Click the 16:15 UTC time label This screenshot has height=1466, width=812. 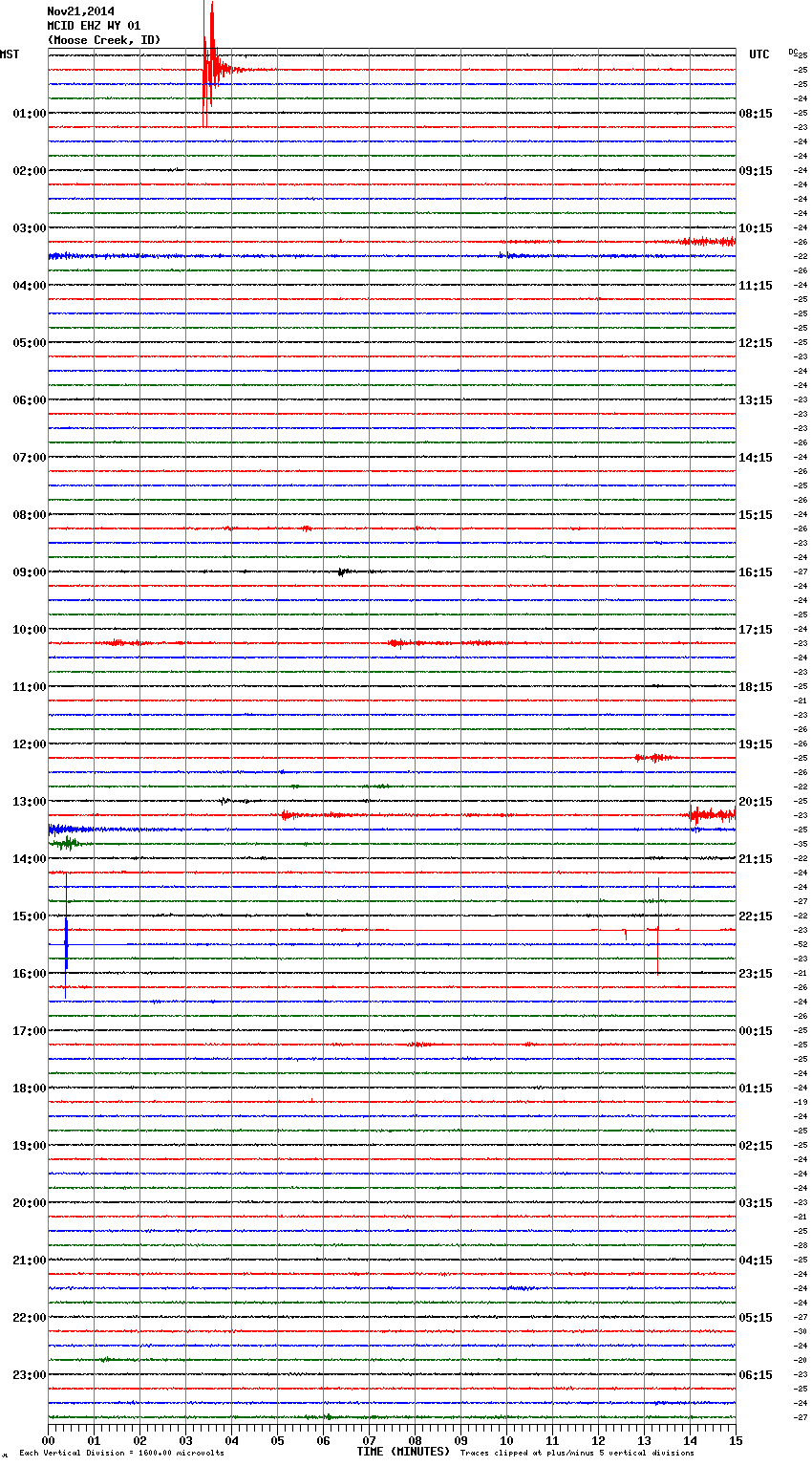click(x=756, y=571)
